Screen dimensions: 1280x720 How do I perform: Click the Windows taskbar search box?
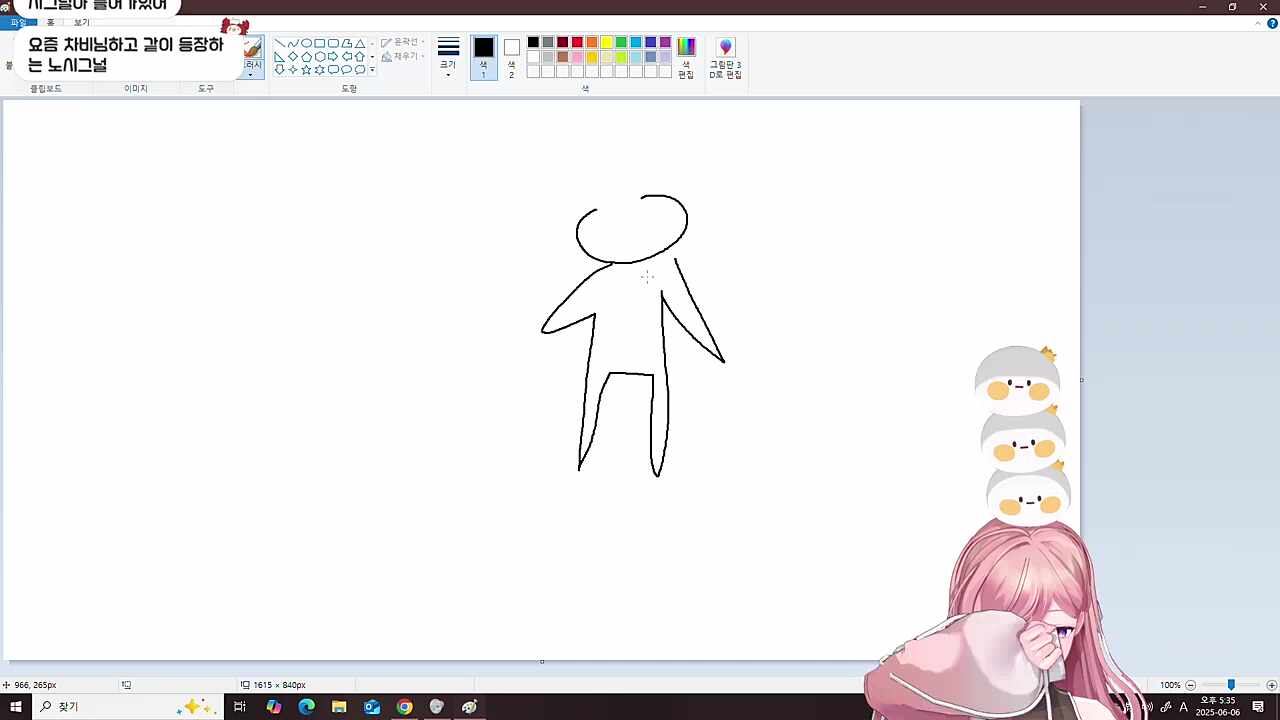pos(128,707)
